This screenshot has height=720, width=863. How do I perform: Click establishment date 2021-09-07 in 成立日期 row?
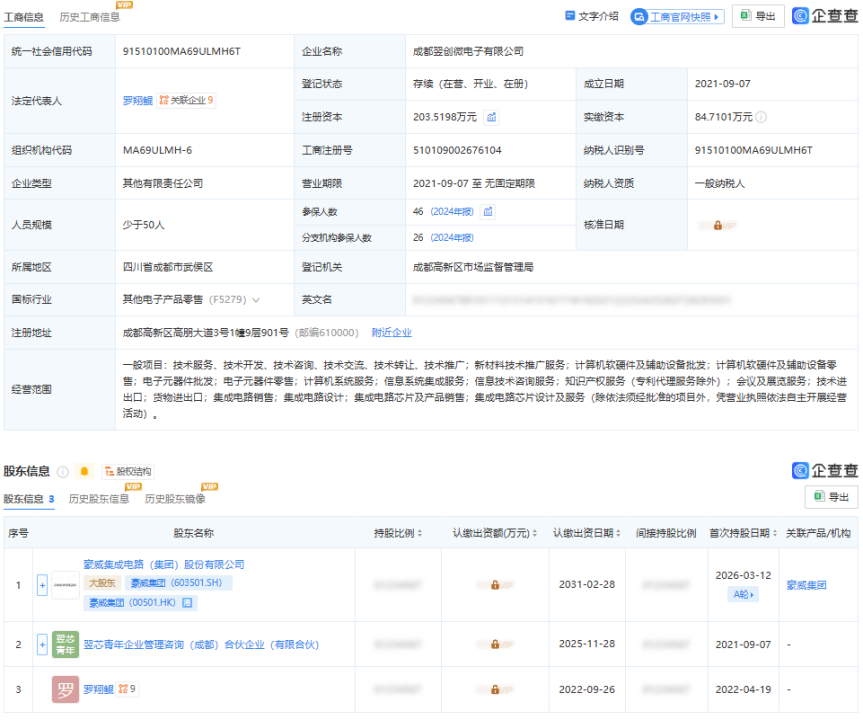(723, 84)
